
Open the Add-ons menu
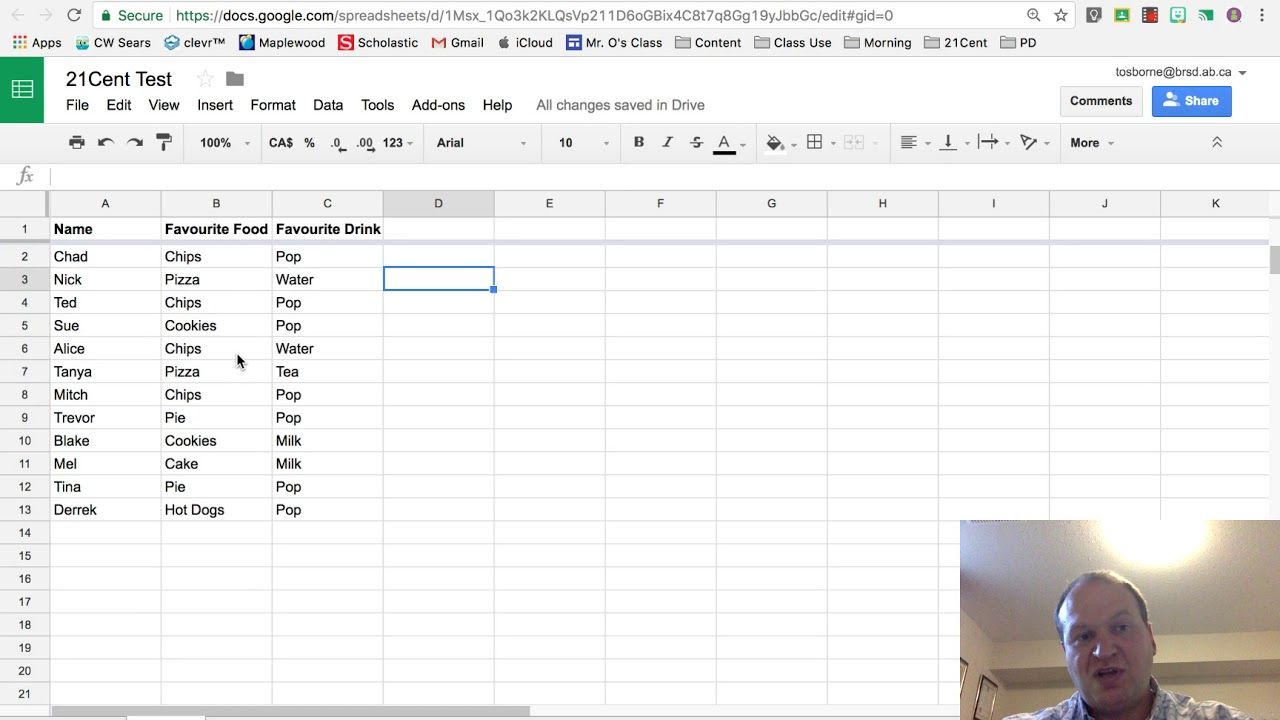click(438, 105)
